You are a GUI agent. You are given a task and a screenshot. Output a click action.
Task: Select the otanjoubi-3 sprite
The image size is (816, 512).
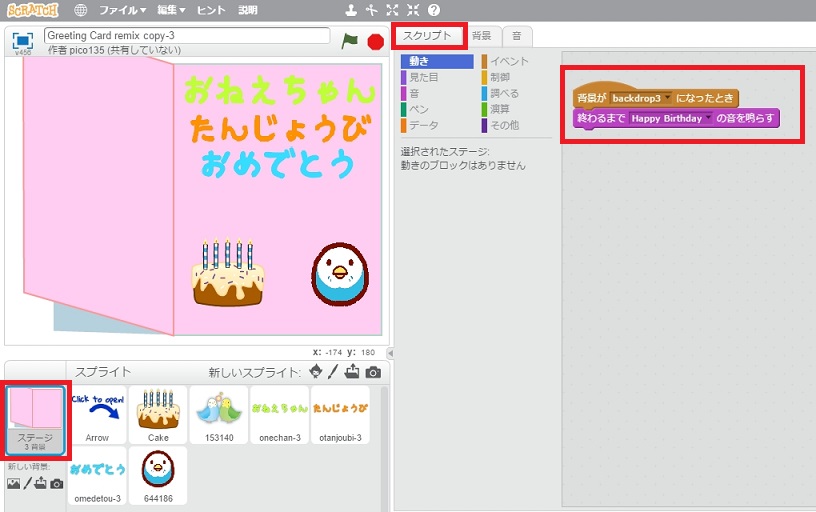point(340,415)
